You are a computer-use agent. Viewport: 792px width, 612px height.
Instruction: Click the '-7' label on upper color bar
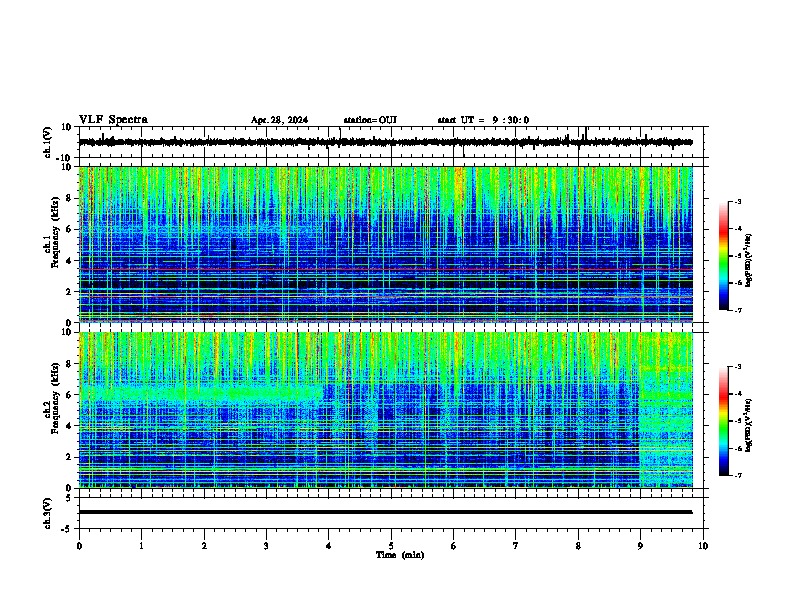point(737,310)
